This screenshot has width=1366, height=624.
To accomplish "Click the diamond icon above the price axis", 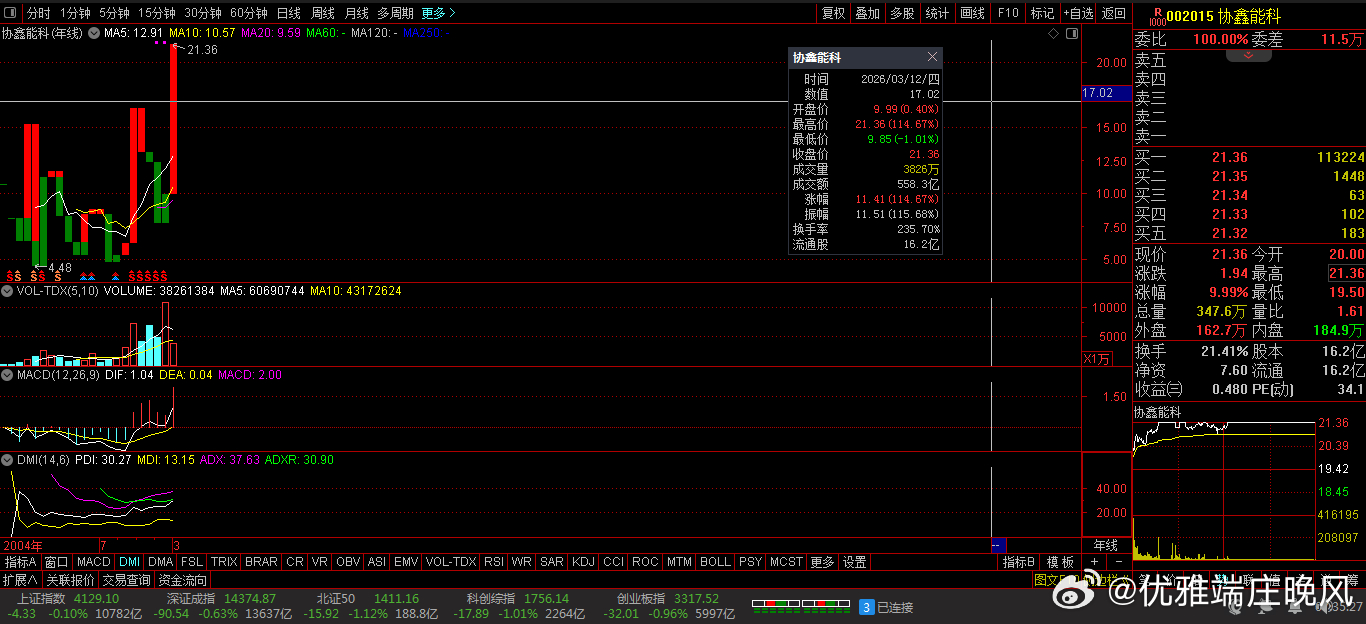I will click(1053, 33).
